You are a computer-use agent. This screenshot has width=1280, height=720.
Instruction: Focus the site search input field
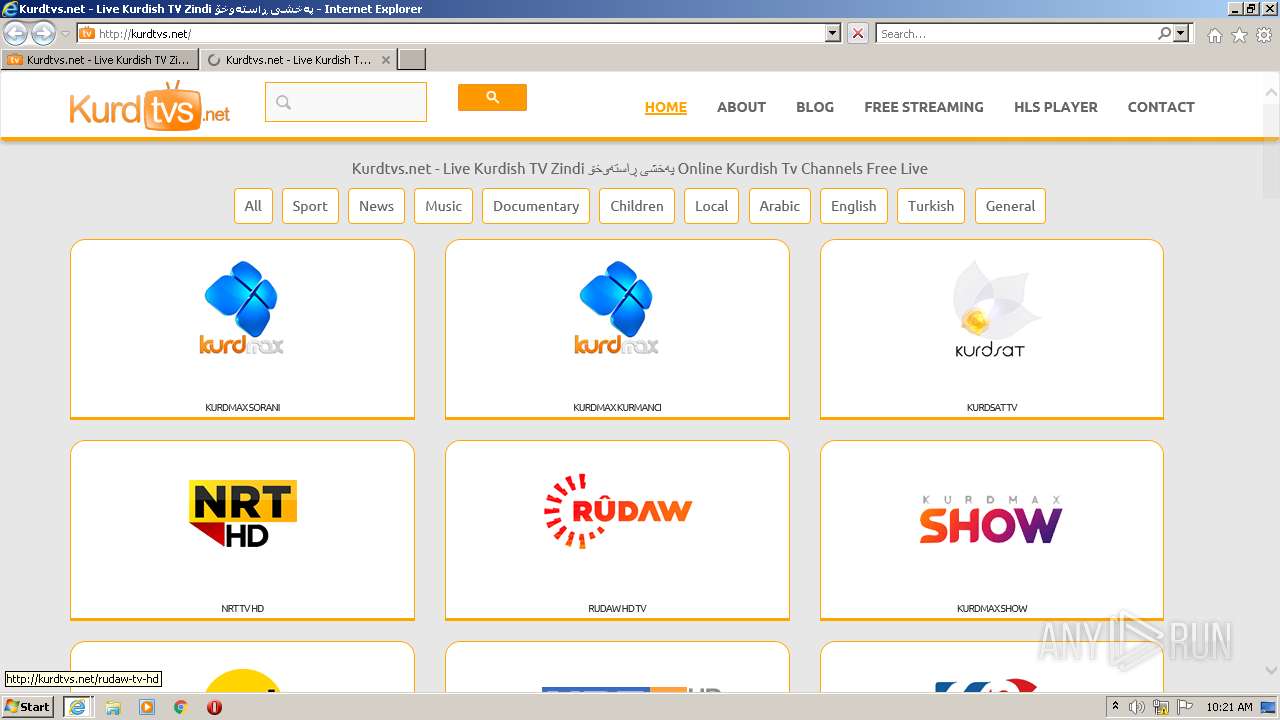tap(346, 102)
